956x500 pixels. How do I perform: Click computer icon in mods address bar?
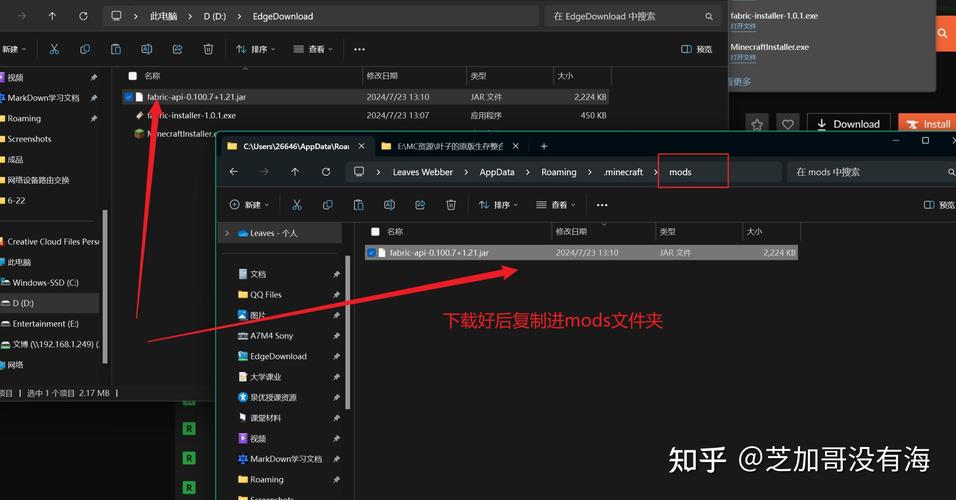point(359,172)
